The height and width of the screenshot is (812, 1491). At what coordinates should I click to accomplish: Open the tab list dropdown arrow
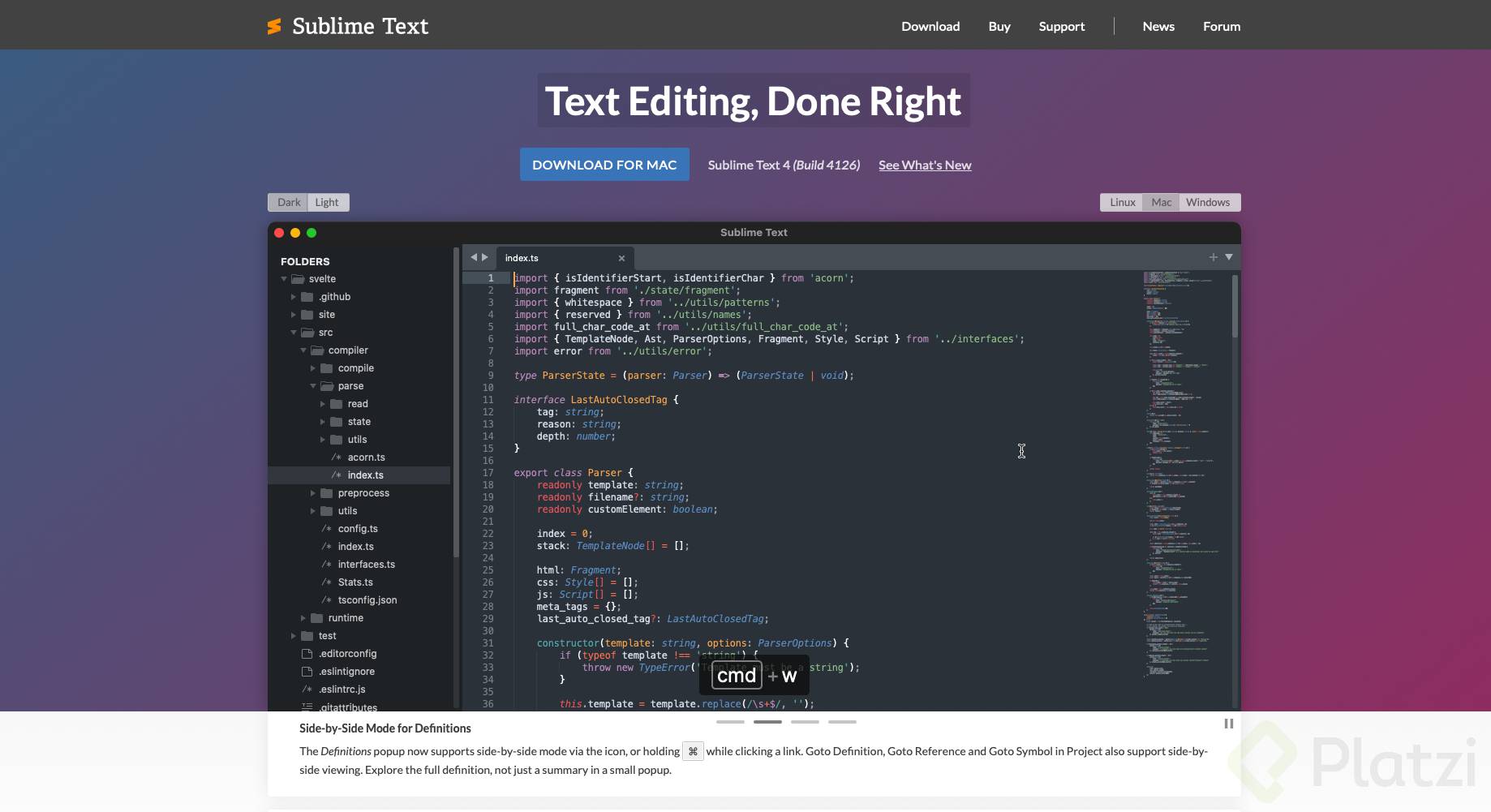click(x=1229, y=257)
